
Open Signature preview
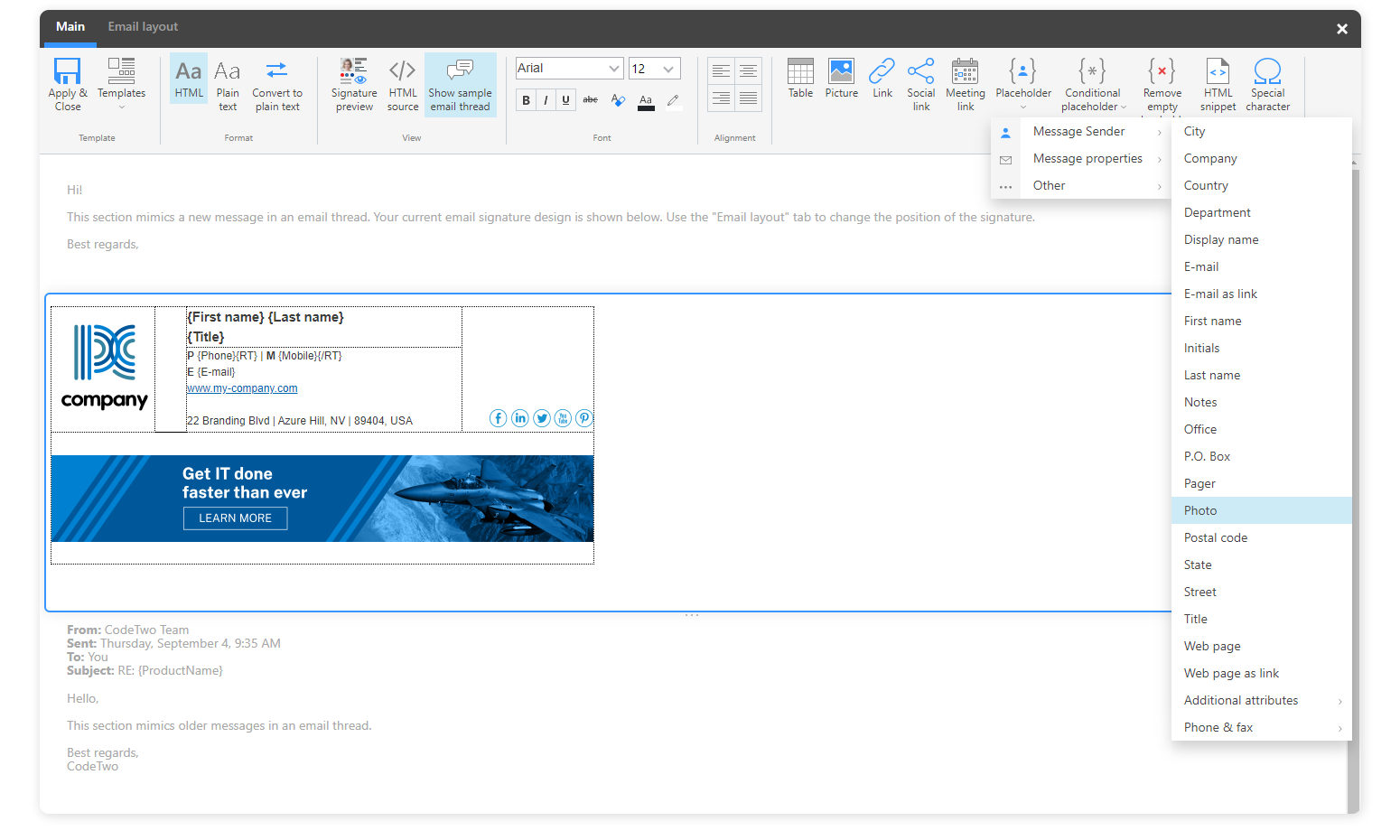[x=353, y=83]
